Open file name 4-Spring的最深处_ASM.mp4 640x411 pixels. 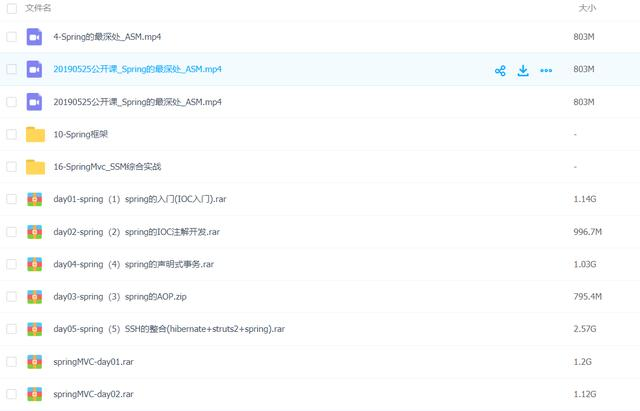click(107, 37)
